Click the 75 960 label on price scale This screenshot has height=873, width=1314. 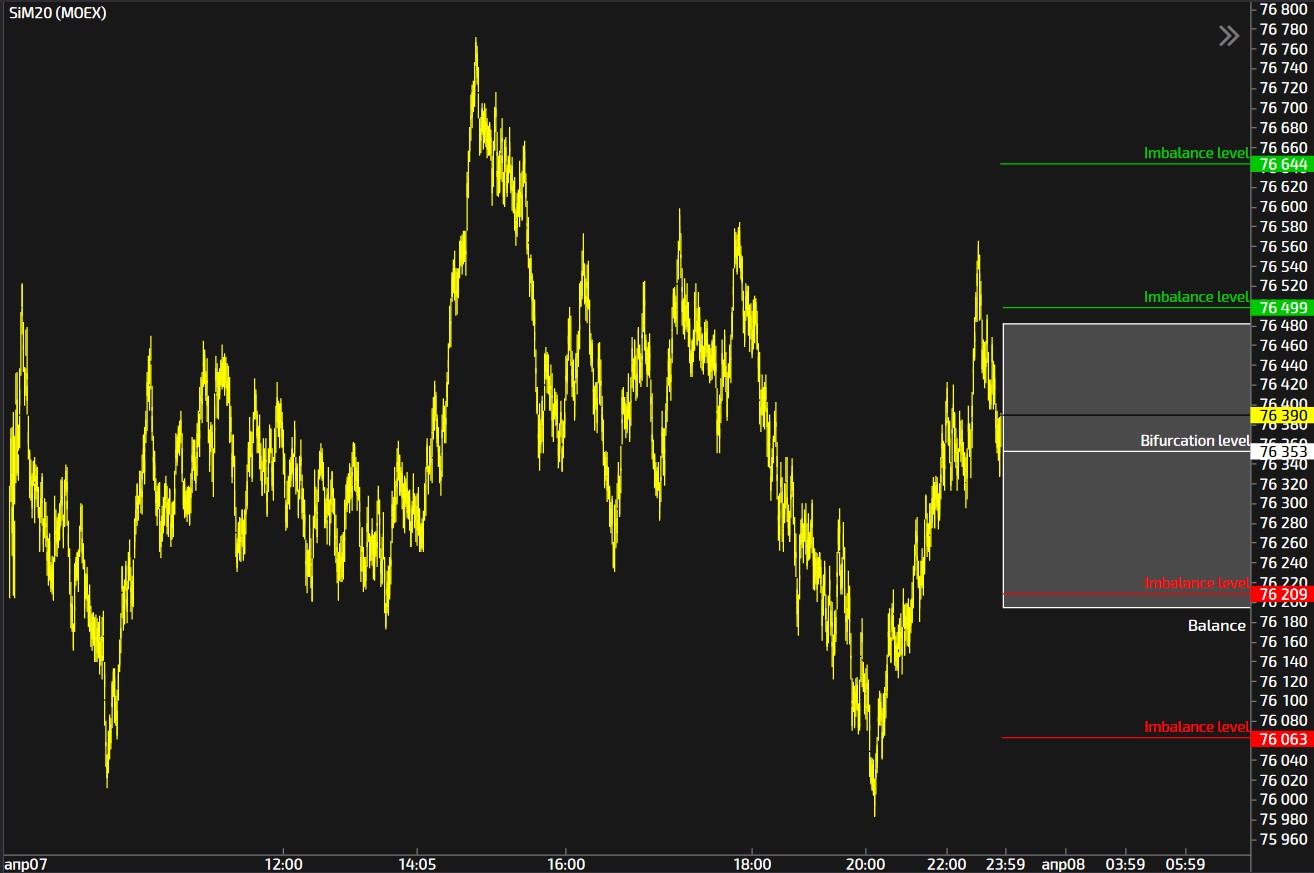click(x=1282, y=839)
